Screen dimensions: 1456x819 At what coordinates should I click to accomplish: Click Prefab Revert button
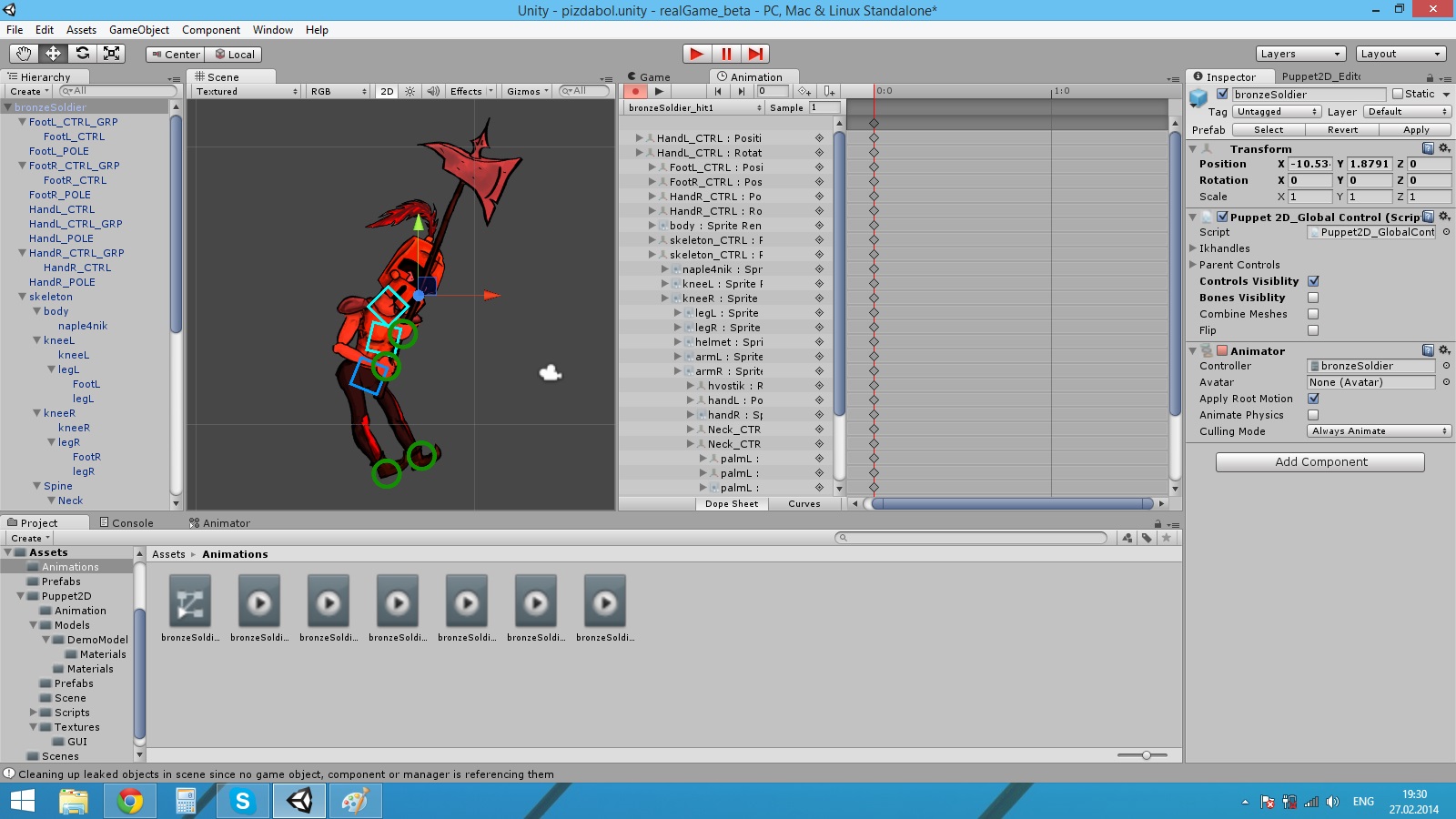tap(1342, 130)
